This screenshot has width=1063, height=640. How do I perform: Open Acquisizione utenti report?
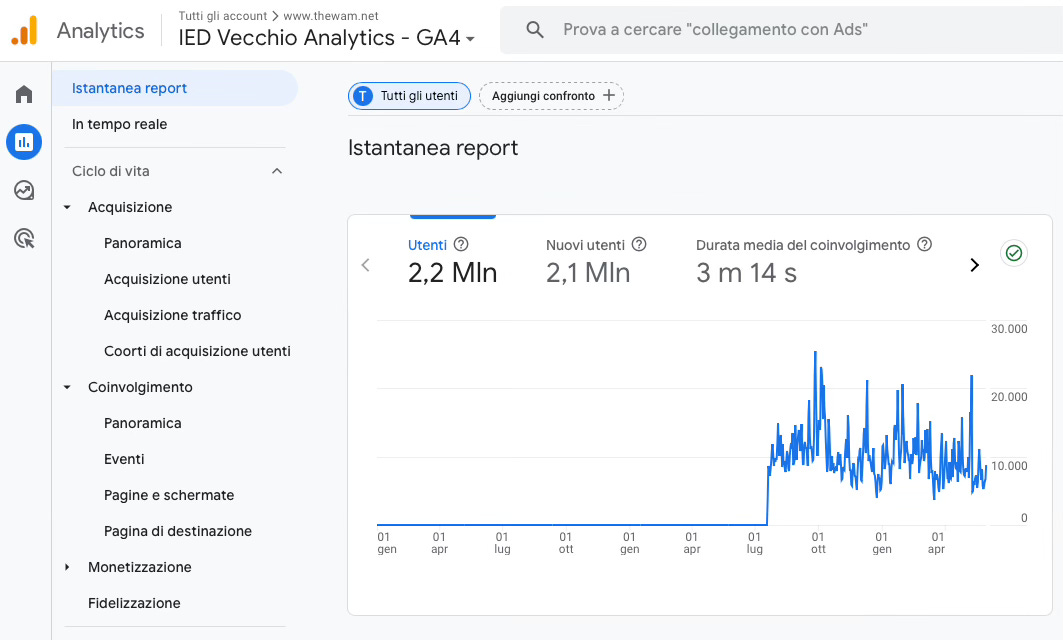click(x=167, y=279)
